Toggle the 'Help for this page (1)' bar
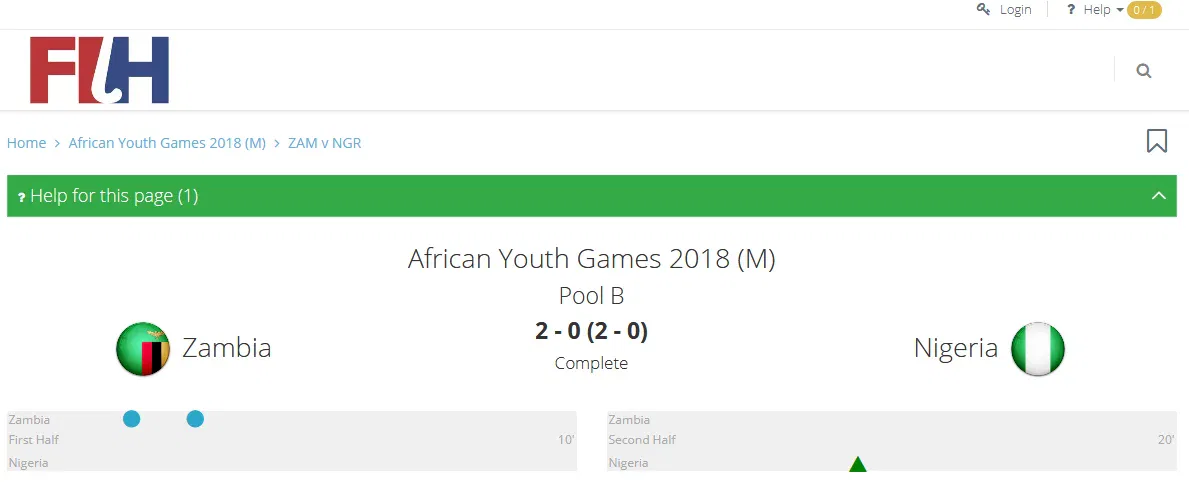This screenshot has height=482, width=1189. coord(114,196)
